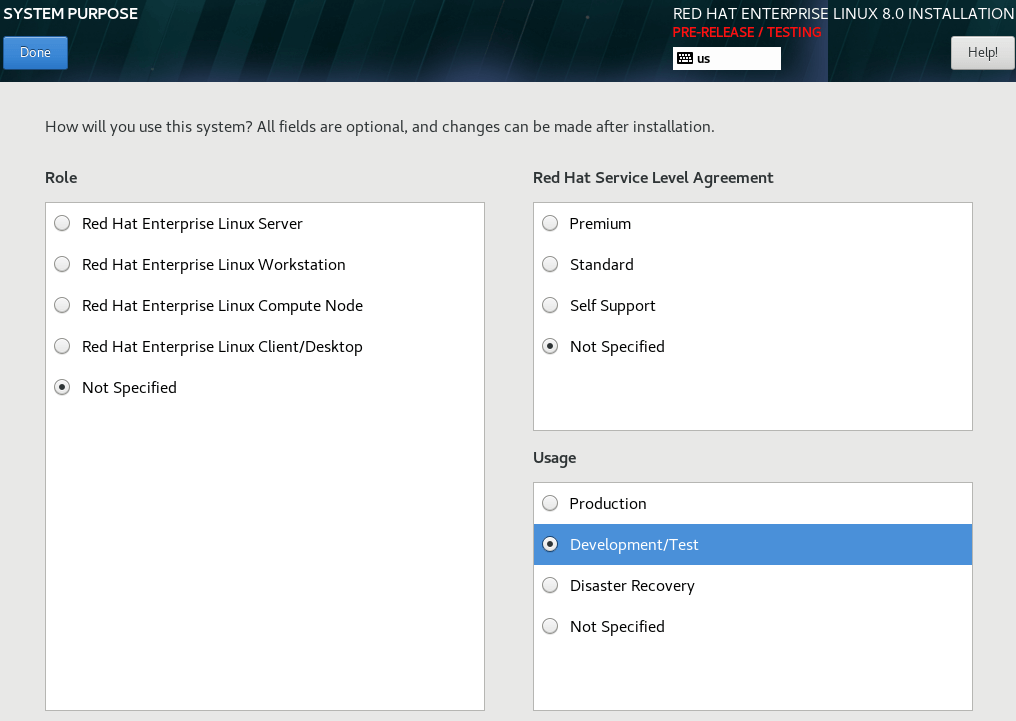Pick Red Hat Enterprise Linux Compute Node

tap(62, 306)
